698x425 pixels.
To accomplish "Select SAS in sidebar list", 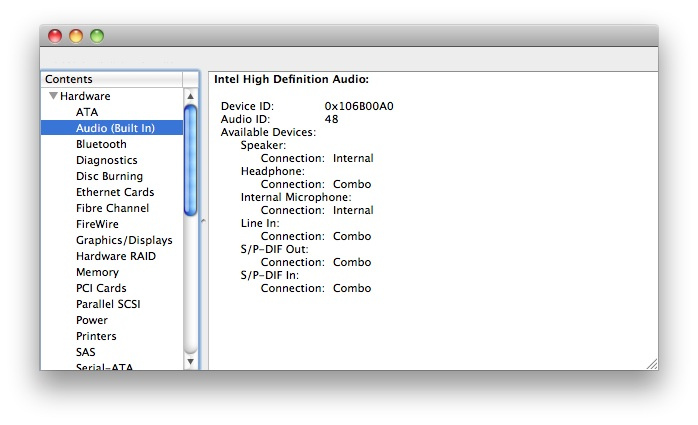I will point(85,352).
